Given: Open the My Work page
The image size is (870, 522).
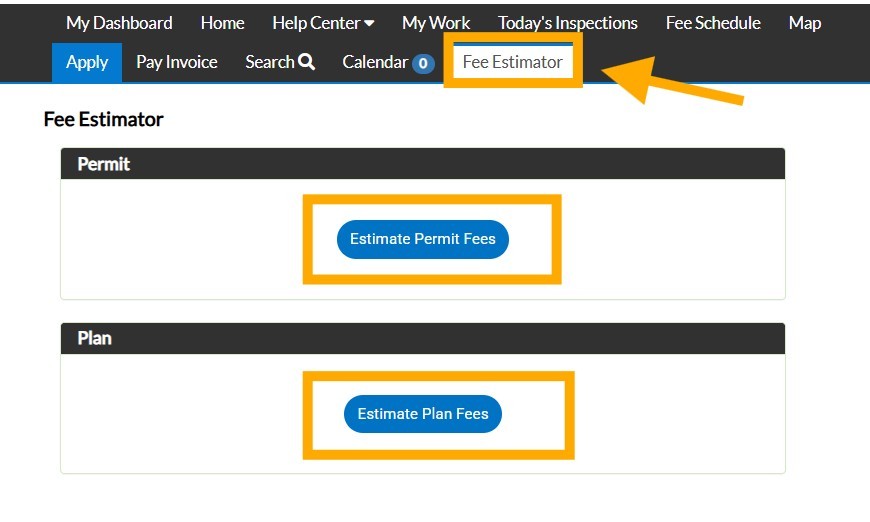Looking at the screenshot, I should 436,23.
